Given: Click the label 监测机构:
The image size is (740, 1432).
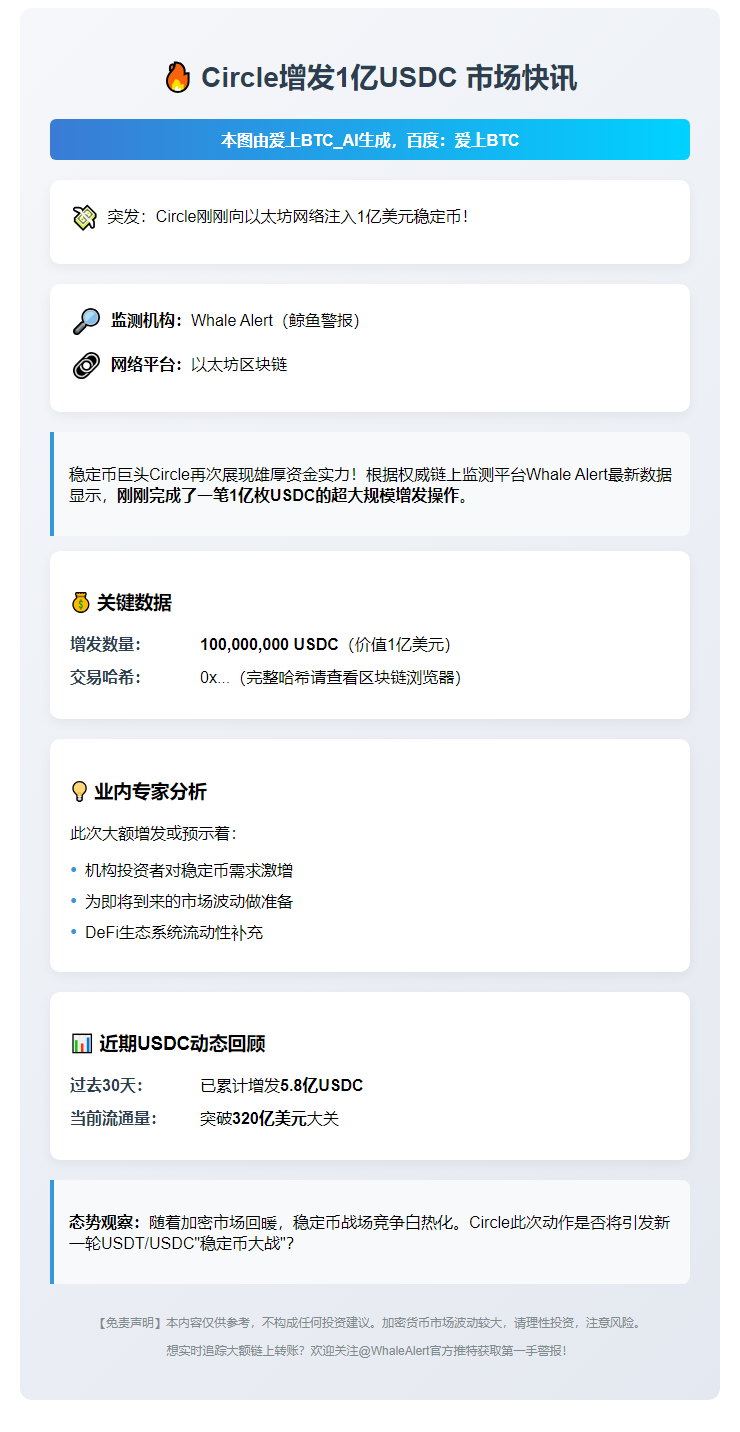Looking at the screenshot, I should click(146, 321).
